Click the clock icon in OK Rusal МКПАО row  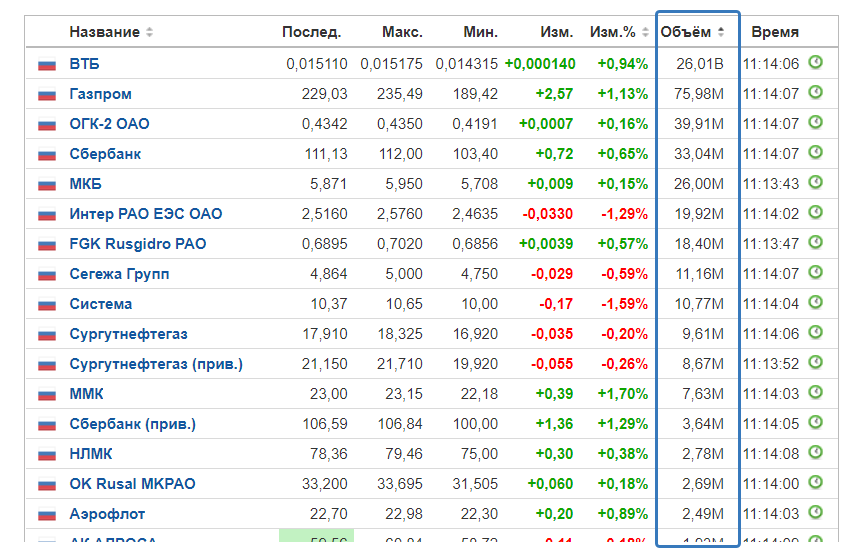click(816, 482)
